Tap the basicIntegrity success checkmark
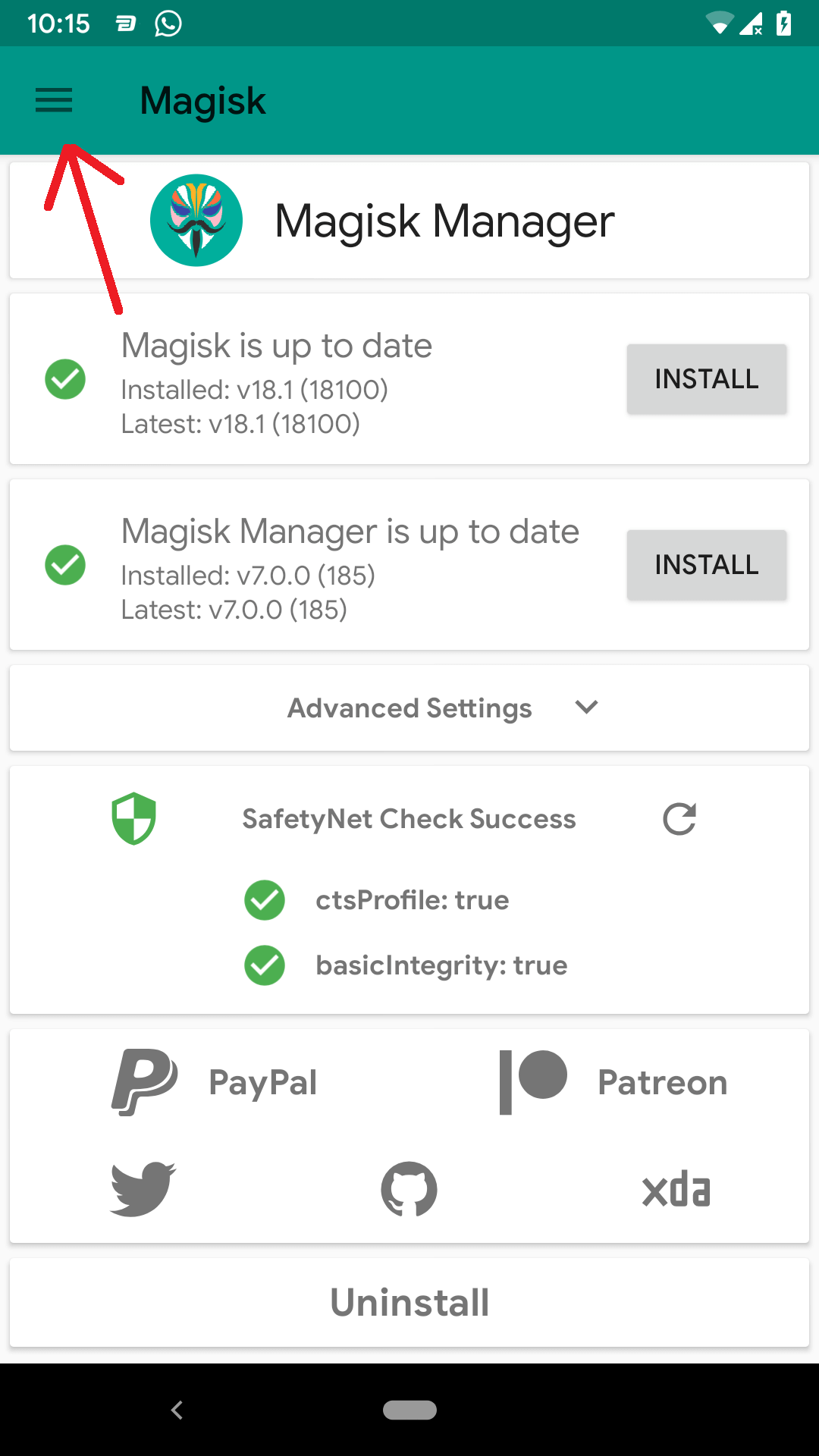This screenshot has height=1456, width=819. point(264,965)
